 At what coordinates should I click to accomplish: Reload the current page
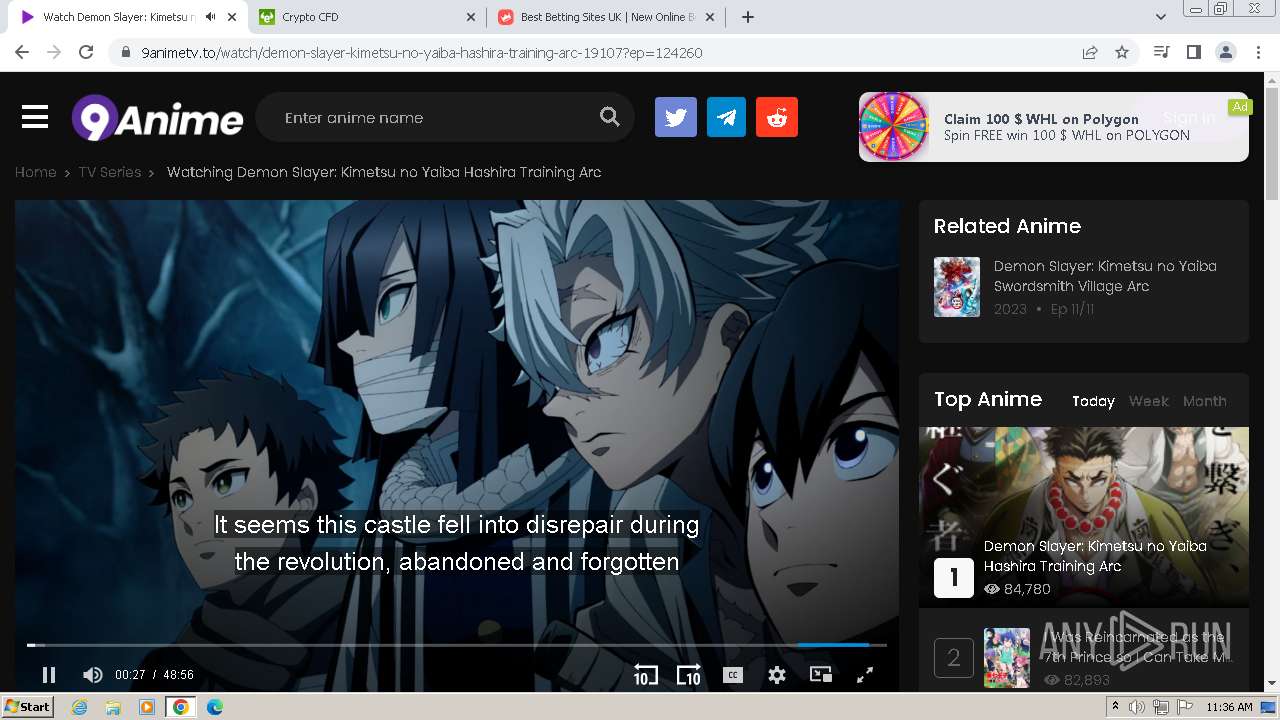[x=86, y=53]
